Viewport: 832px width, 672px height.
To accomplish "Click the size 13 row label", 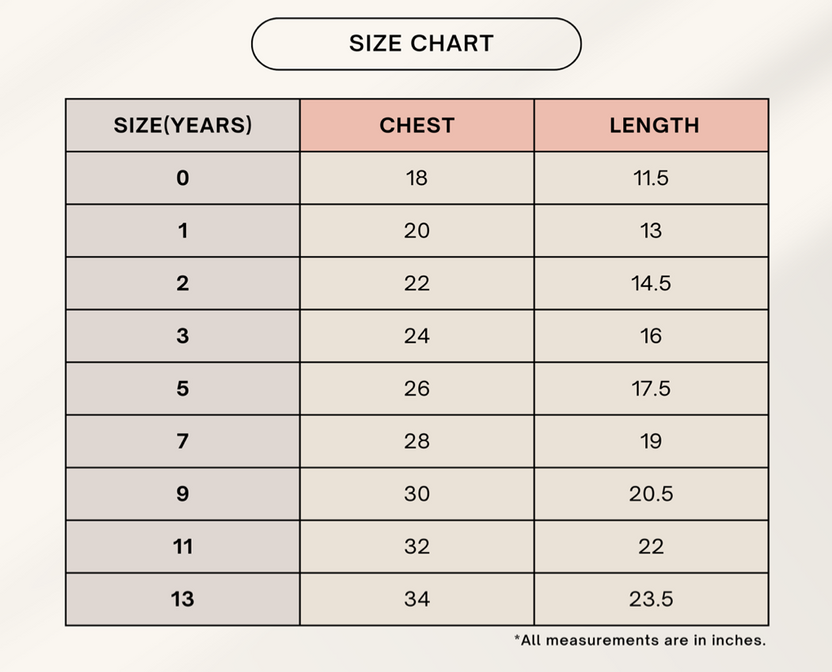I will click(x=183, y=599).
